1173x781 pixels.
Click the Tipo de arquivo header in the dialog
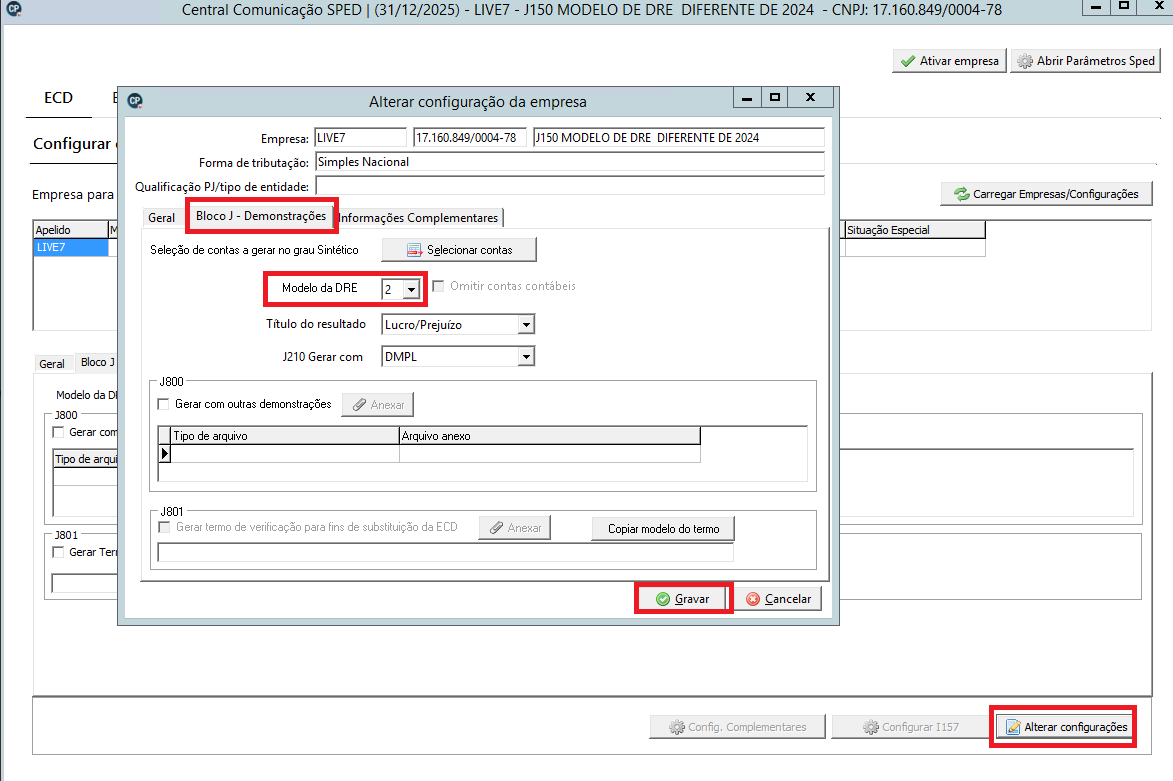click(285, 436)
